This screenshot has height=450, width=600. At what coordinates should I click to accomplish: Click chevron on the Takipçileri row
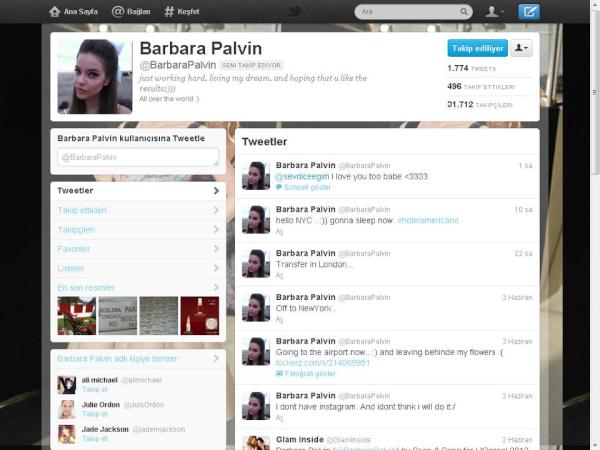pyautogui.click(x=216, y=230)
